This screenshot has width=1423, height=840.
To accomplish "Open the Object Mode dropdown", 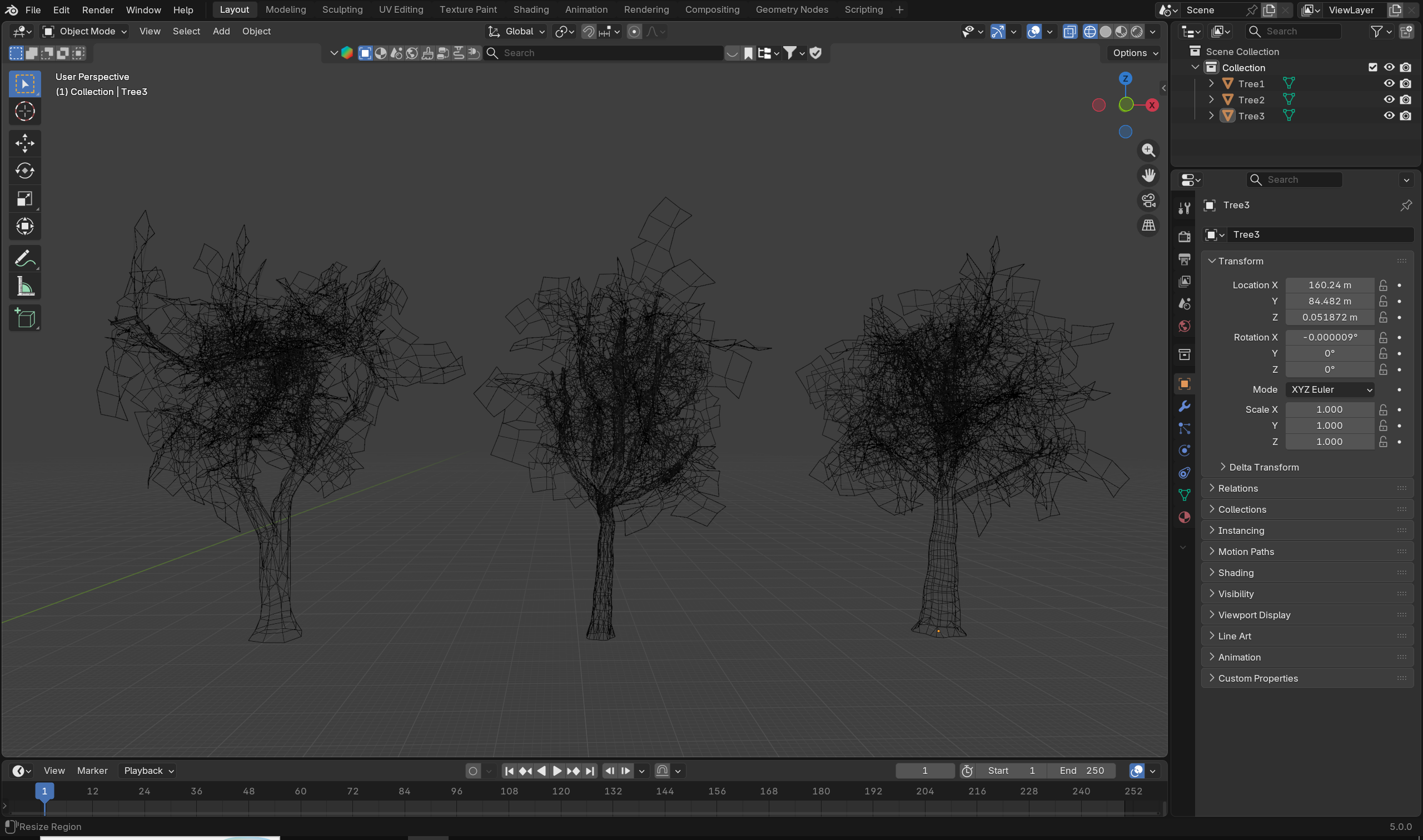I will pyautogui.click(x=85, y=32).
